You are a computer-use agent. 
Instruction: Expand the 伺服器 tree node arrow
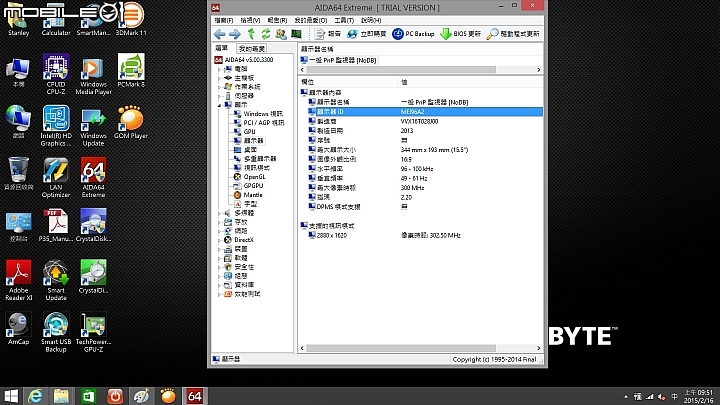tap(219, 96)
